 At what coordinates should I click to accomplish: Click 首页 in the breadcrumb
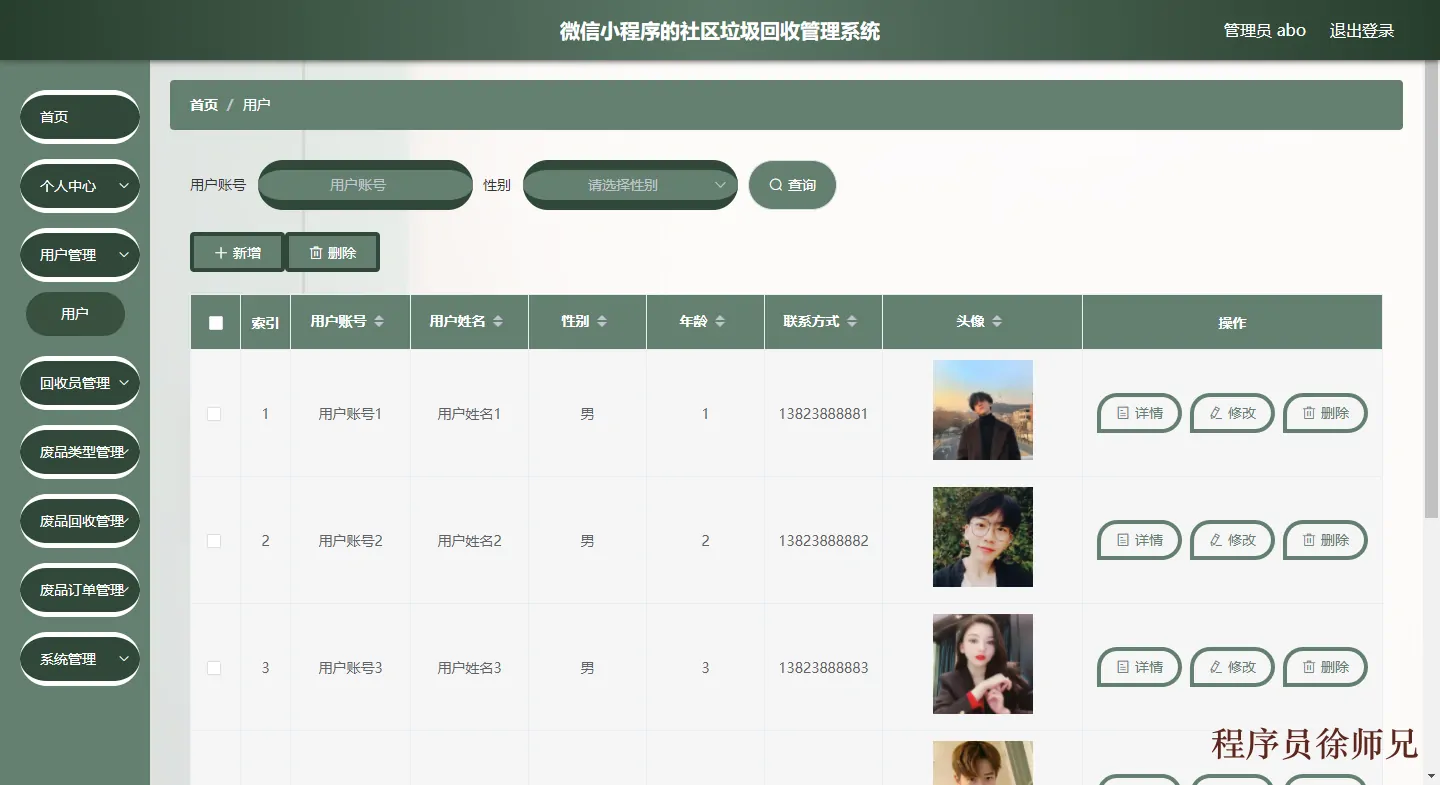pos(204,105)
